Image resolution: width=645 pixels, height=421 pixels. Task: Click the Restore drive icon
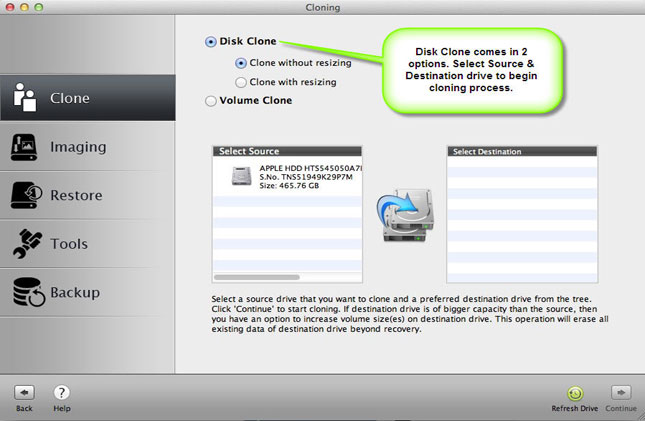coord(26,195)
